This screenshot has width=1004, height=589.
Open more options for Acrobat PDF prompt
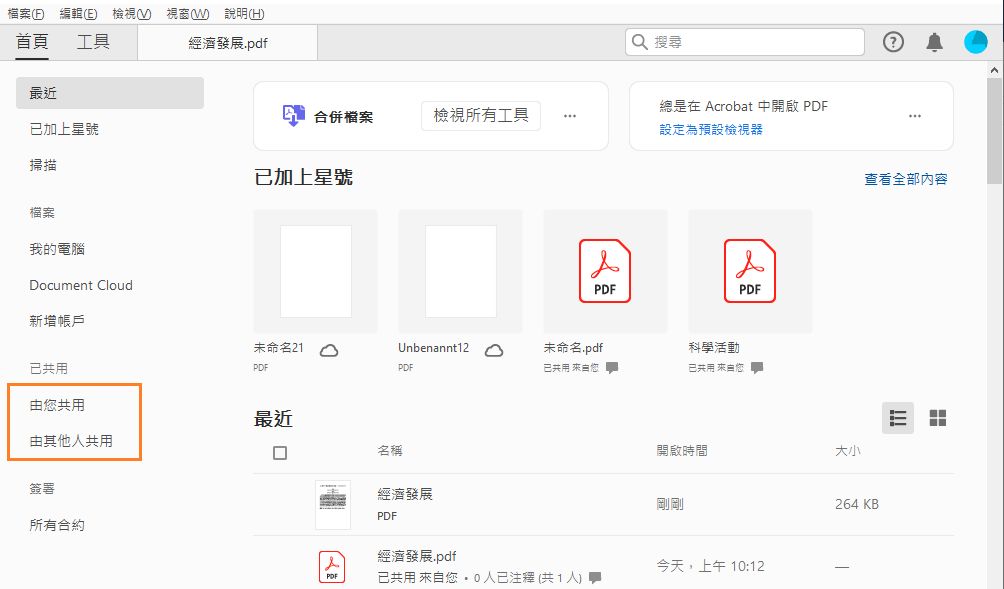(914, 116)
